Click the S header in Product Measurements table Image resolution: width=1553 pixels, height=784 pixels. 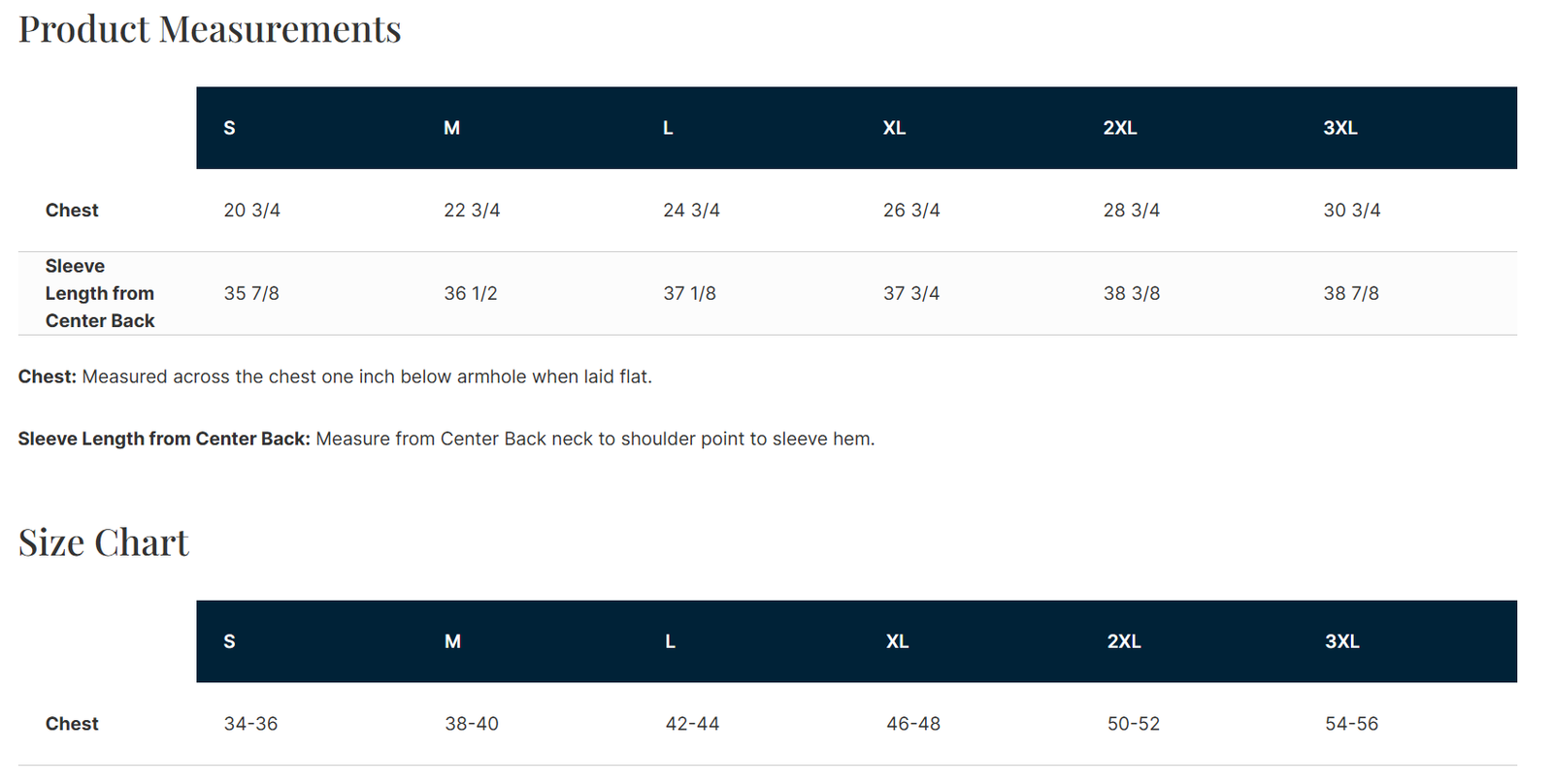[229, 128]
